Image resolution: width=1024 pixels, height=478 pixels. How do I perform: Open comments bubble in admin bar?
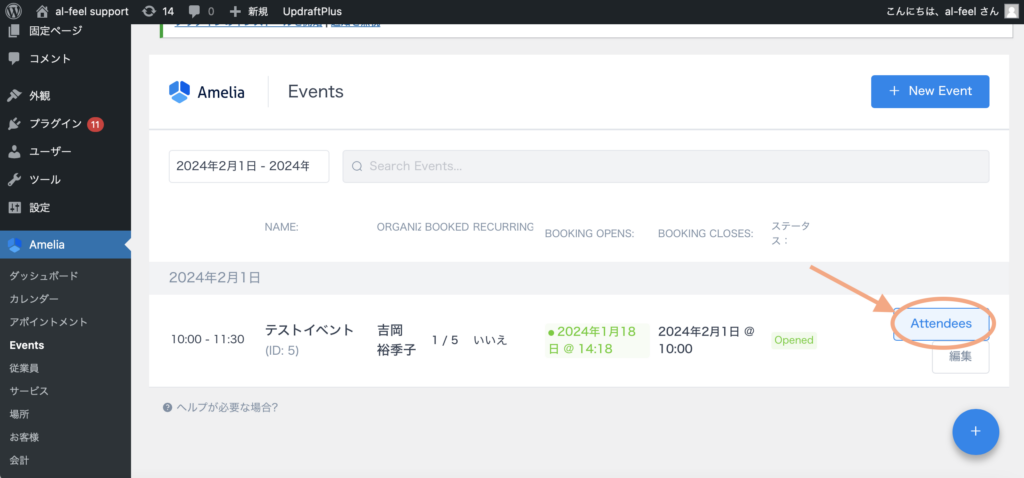(x=195, y=11)
